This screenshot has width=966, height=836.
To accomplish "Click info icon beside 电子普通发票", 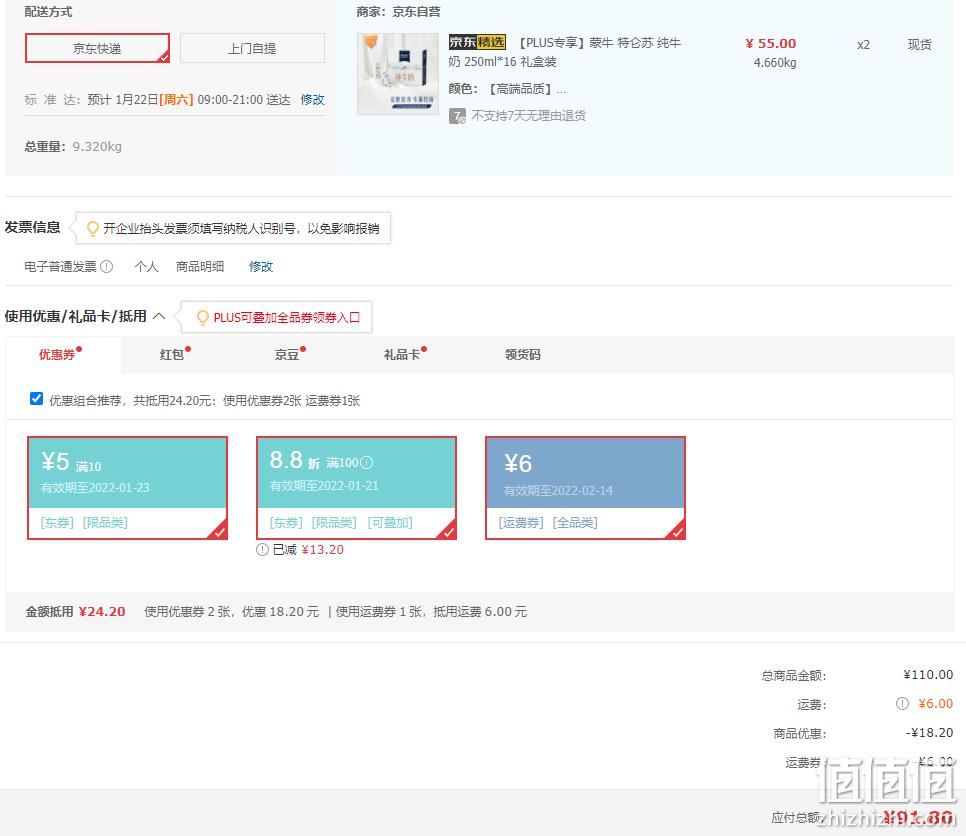I will [x=107, y=267].
